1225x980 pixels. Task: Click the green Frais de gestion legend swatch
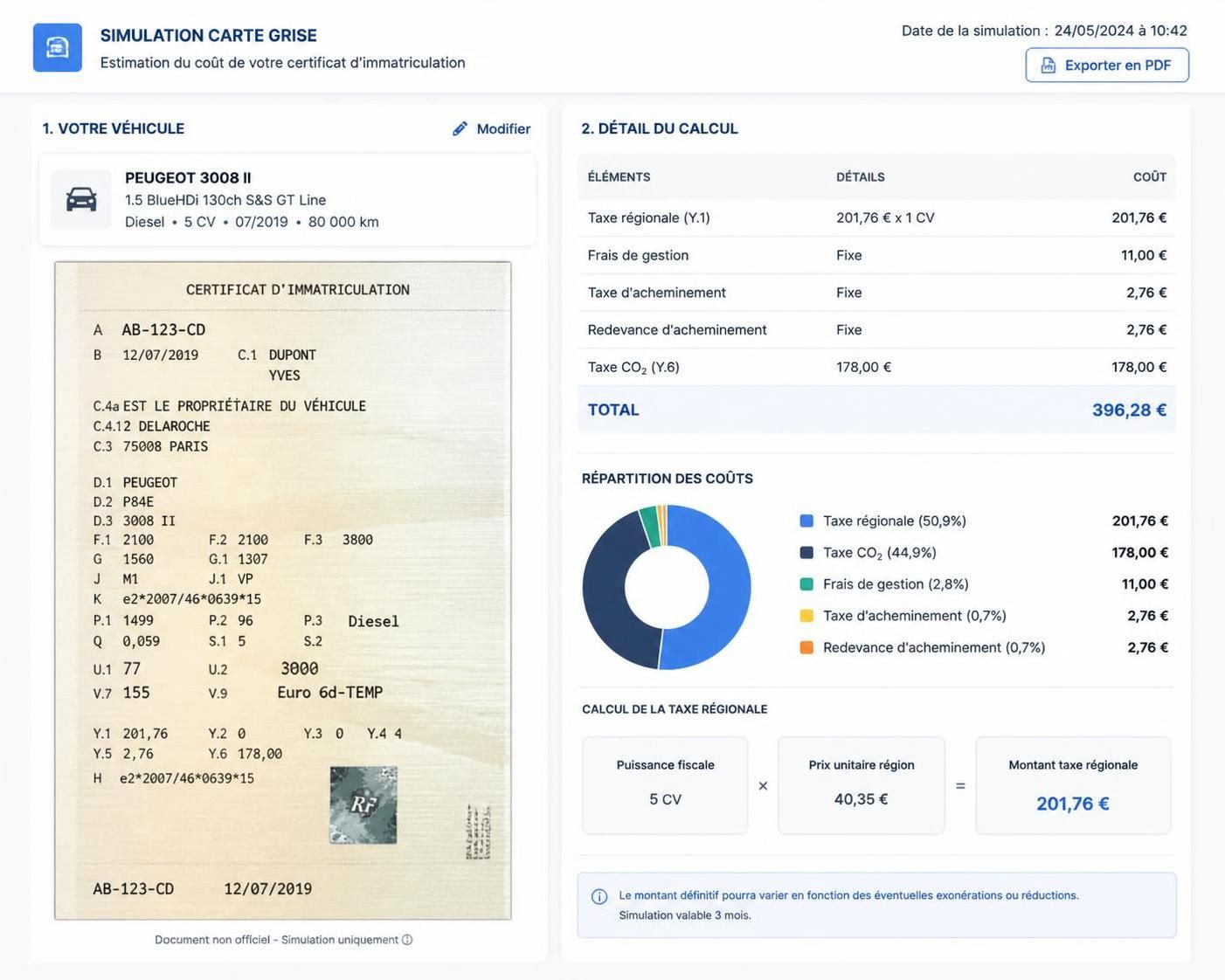click(806, 584)
